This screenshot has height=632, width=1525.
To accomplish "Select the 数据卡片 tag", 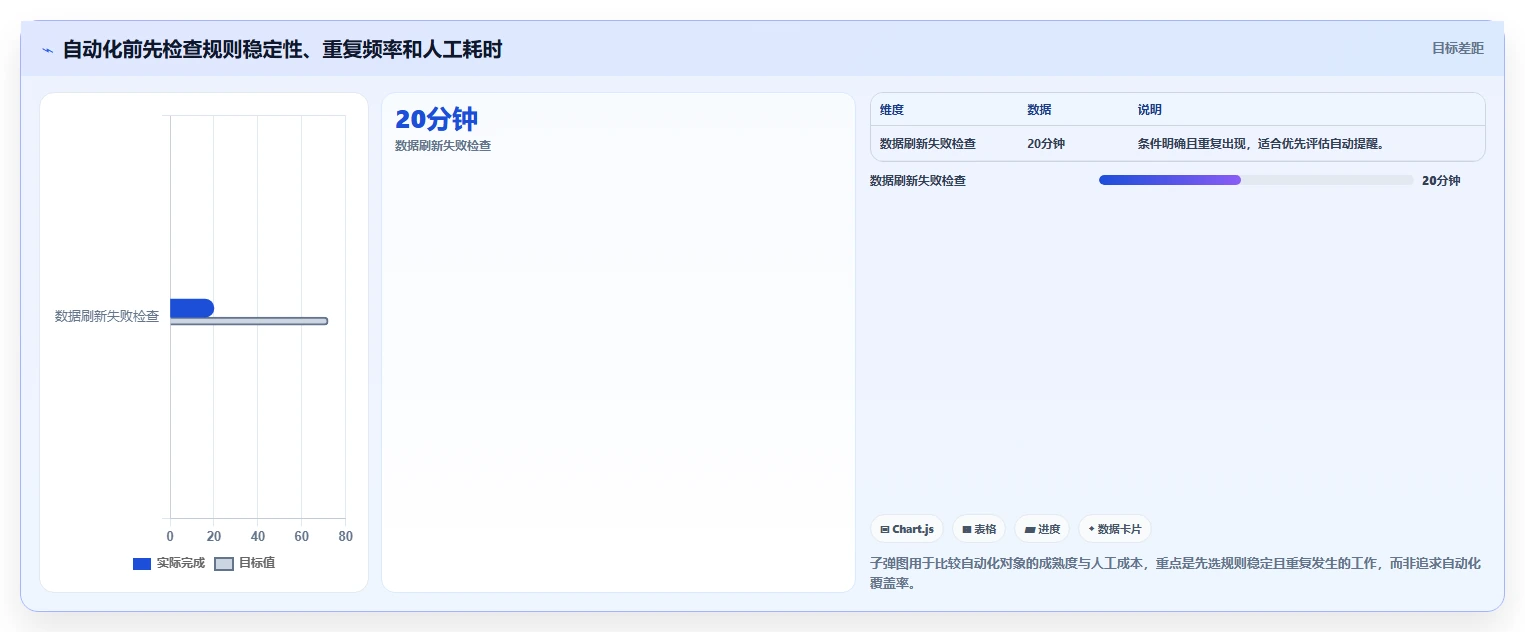I will (x=1115, y=529).
